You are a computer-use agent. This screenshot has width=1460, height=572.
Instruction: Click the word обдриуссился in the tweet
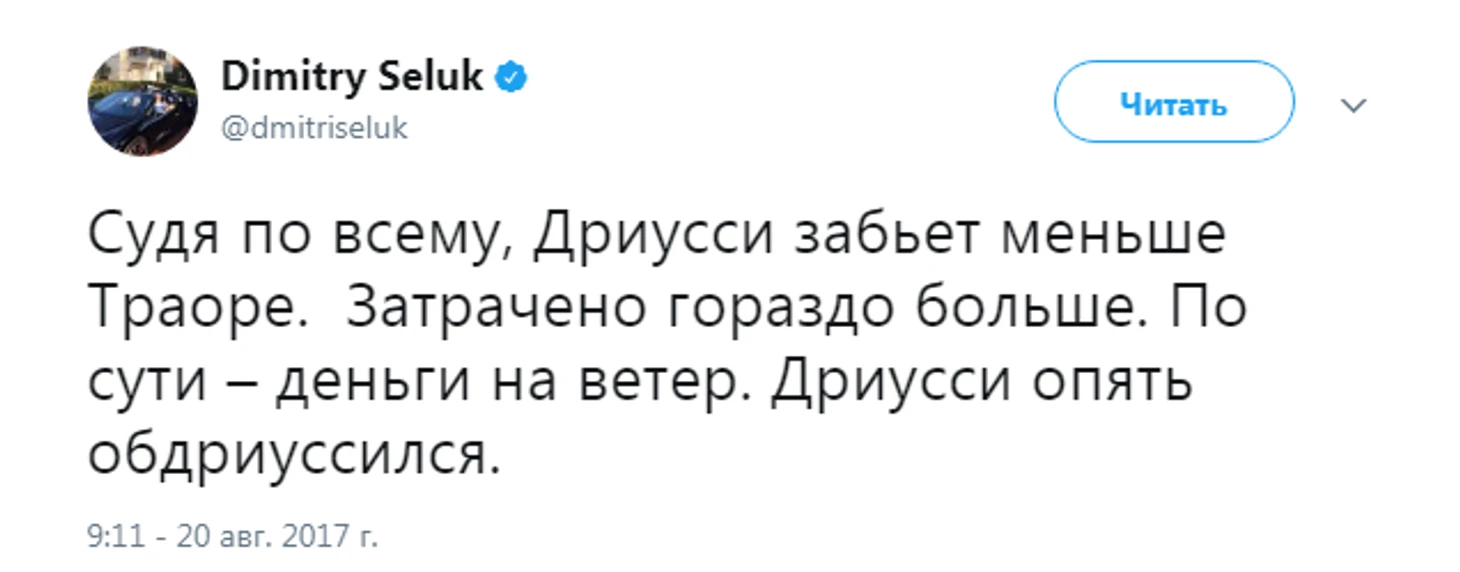click(x=293, y=456)
